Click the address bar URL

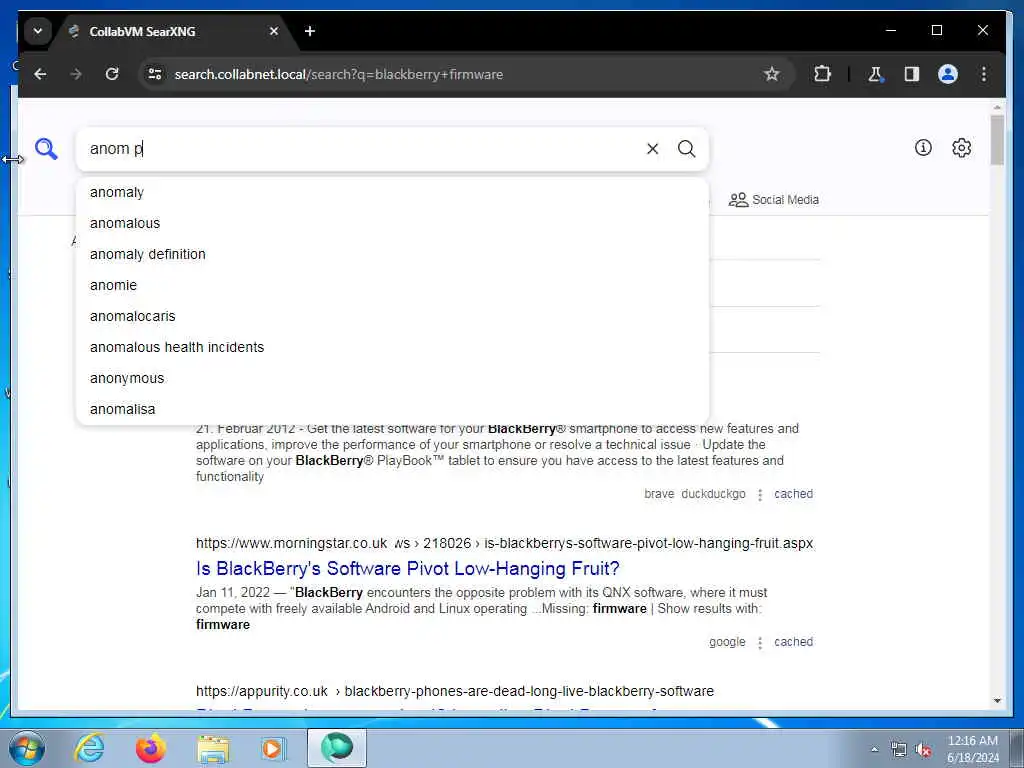(338, 74)
